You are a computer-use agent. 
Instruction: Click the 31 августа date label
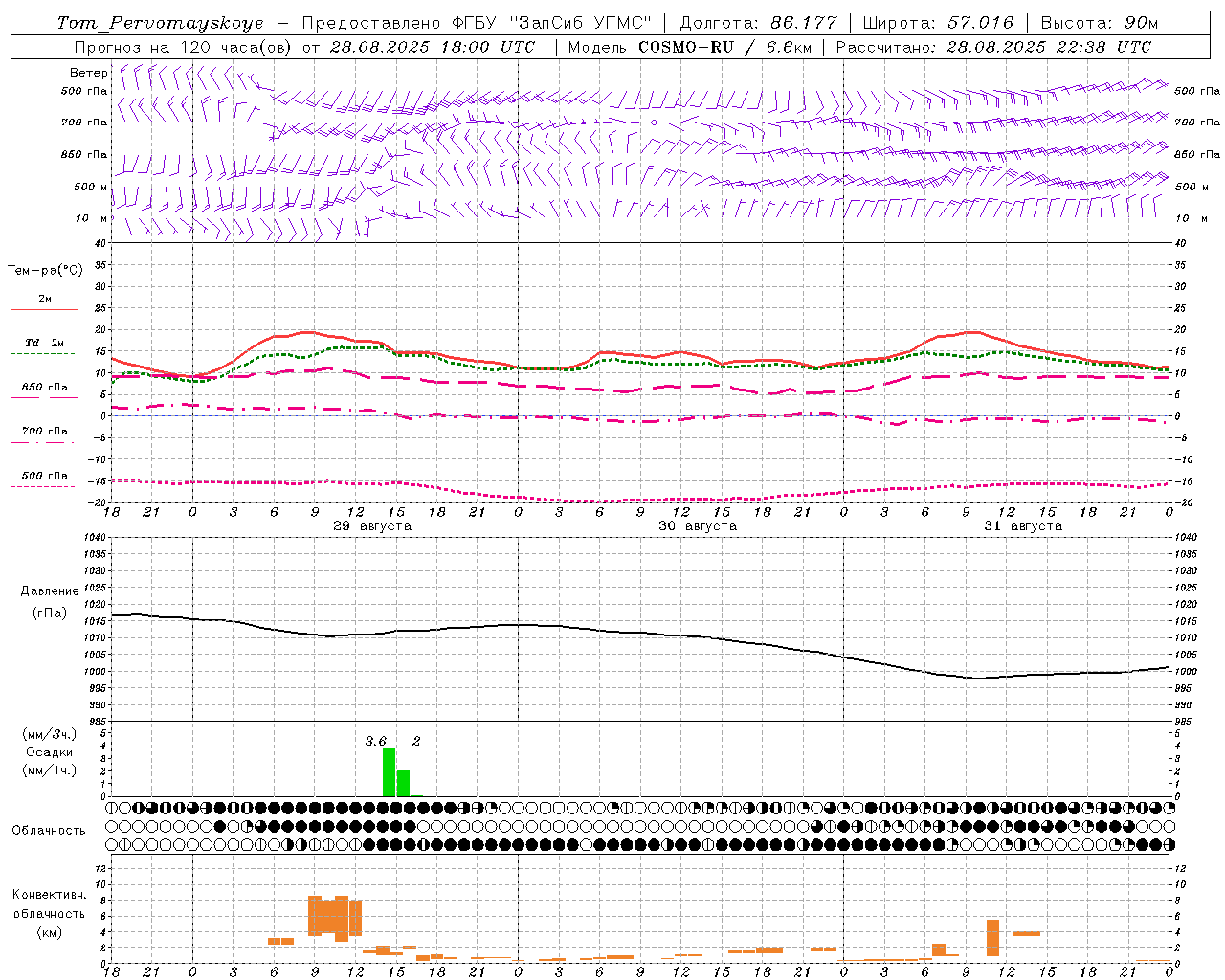click(1023, 526)
